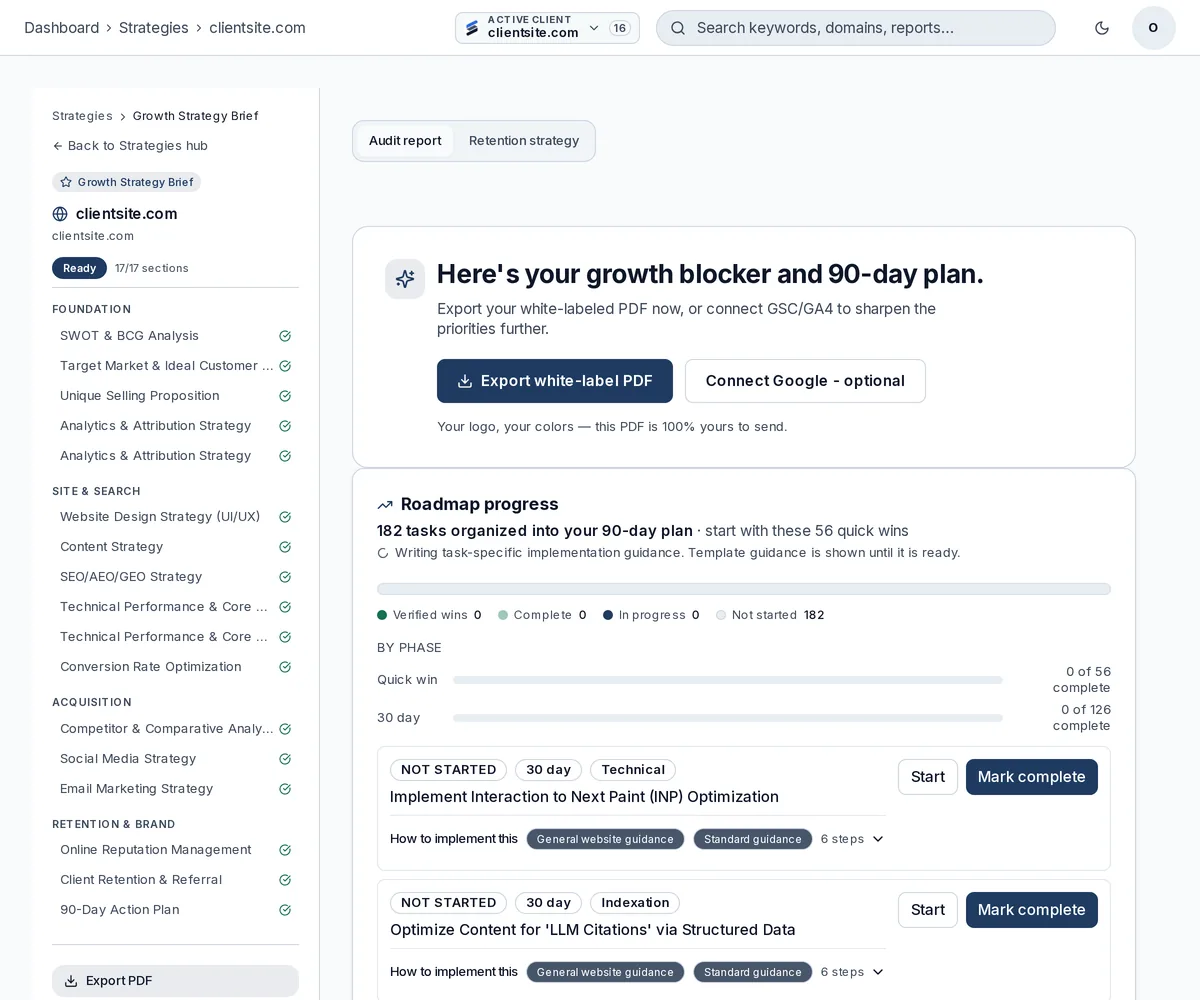
Task: Click the checkmark icon for Website Design Strategy
Action: 285,517
